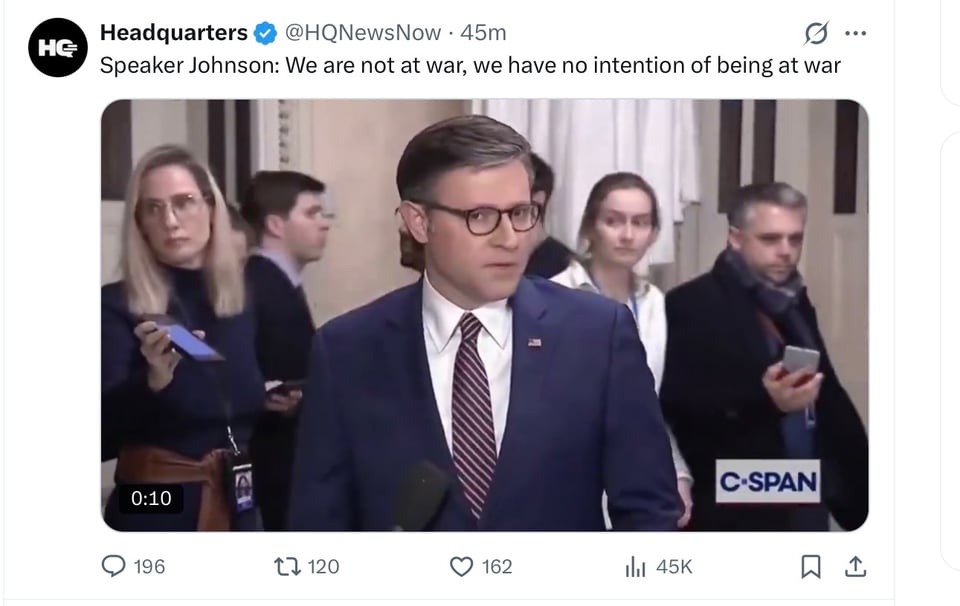
Task: Click the 45K views count
Action: [674, 567]
